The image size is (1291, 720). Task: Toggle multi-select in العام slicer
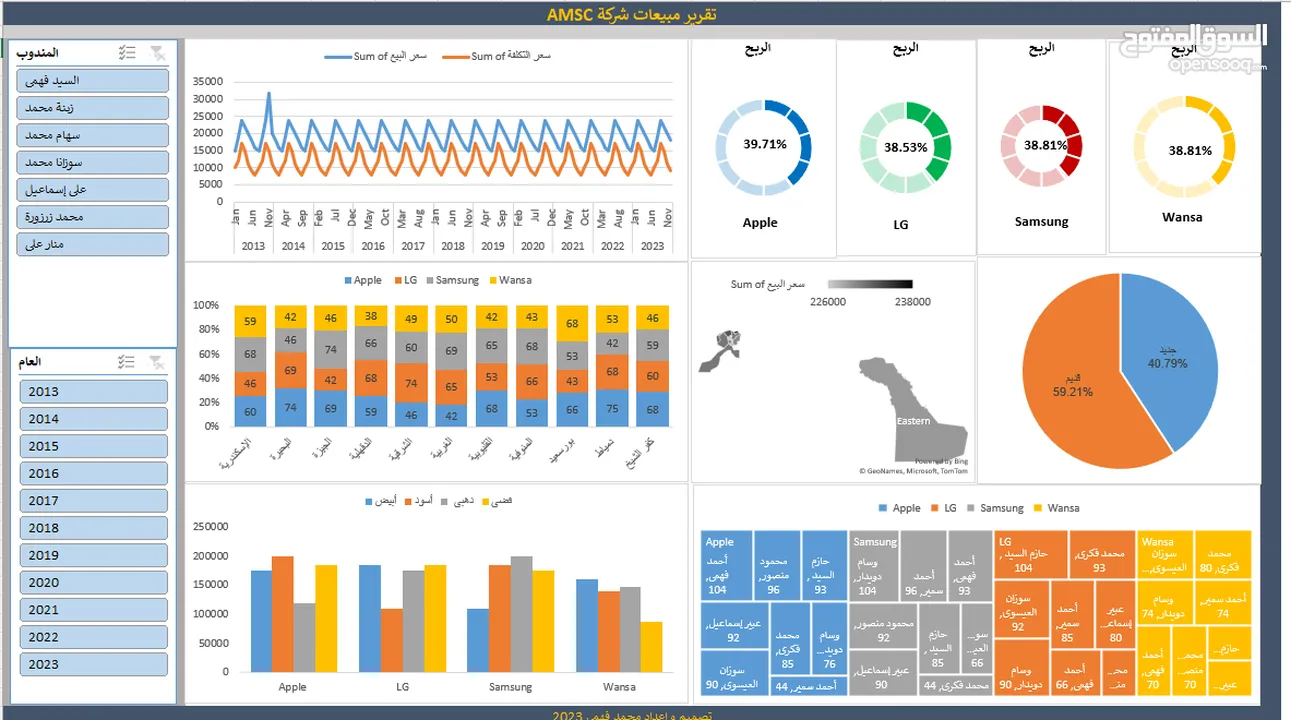[x=127, y=362]
